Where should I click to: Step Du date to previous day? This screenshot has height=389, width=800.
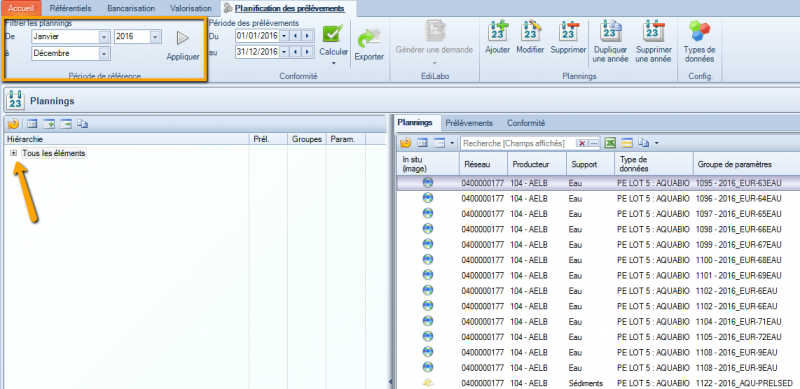click(295, 36)
